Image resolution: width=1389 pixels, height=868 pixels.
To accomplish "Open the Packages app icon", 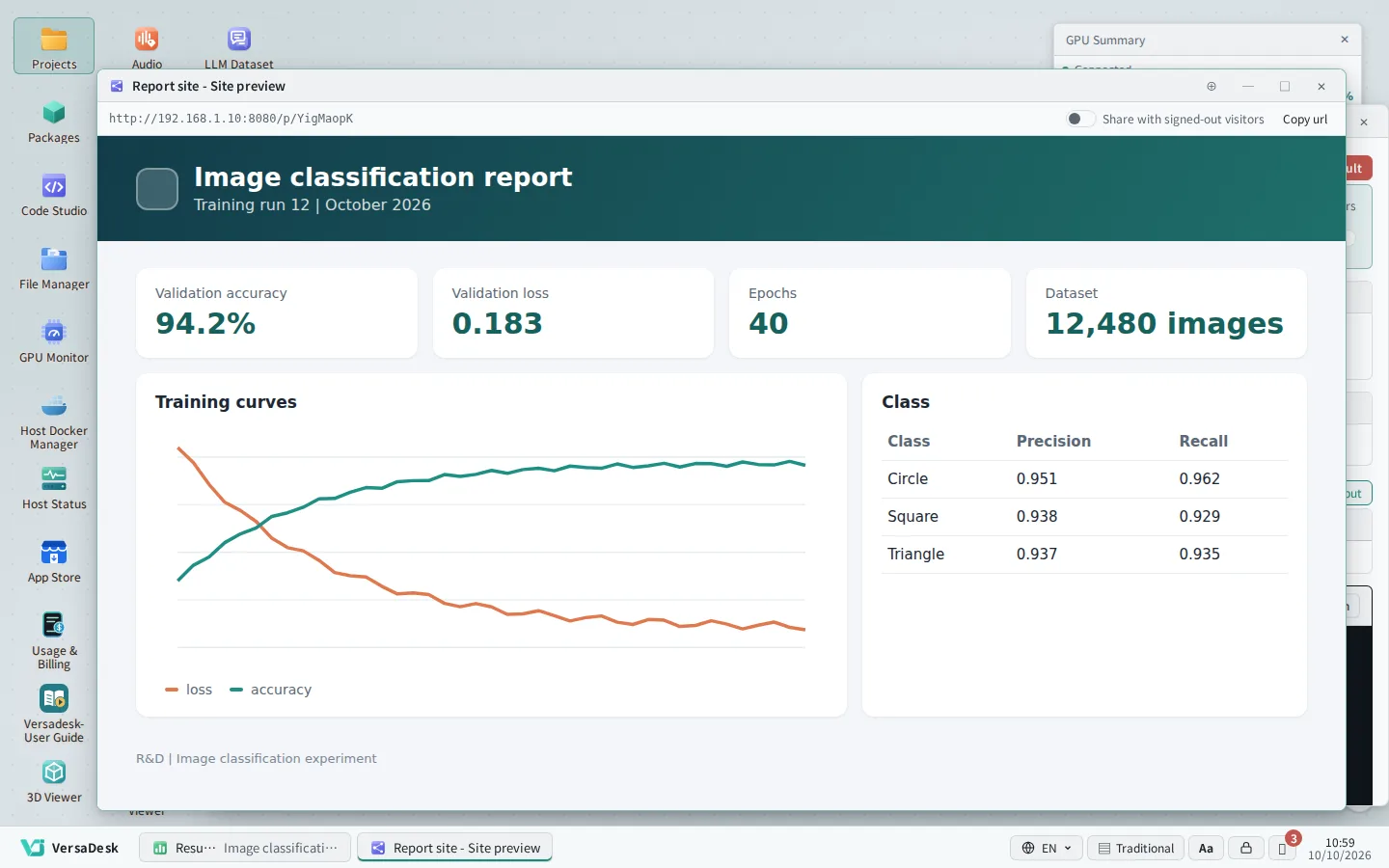I will pos(54,122).
